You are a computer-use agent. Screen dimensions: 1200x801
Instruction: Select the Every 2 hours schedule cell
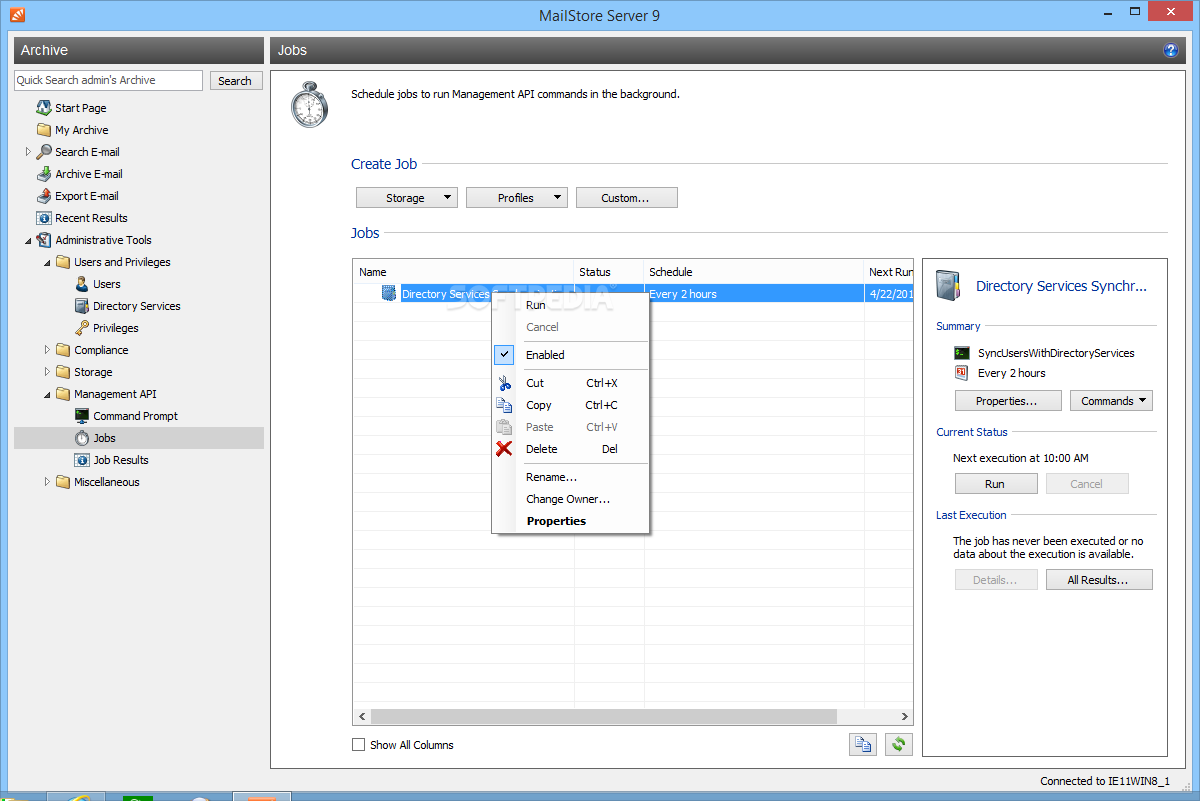tap(754, 294)
